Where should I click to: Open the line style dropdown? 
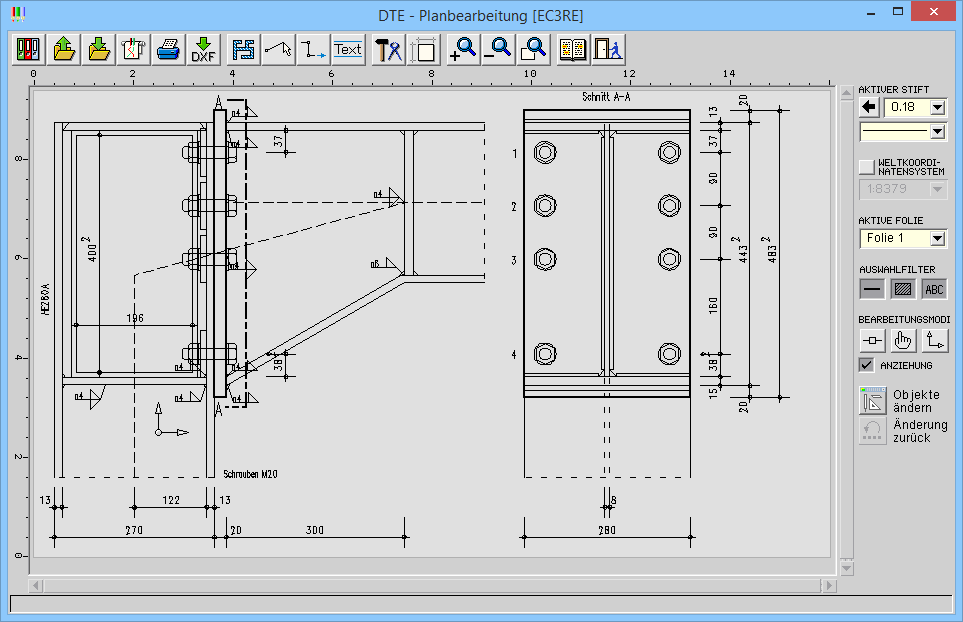[937, 131]
